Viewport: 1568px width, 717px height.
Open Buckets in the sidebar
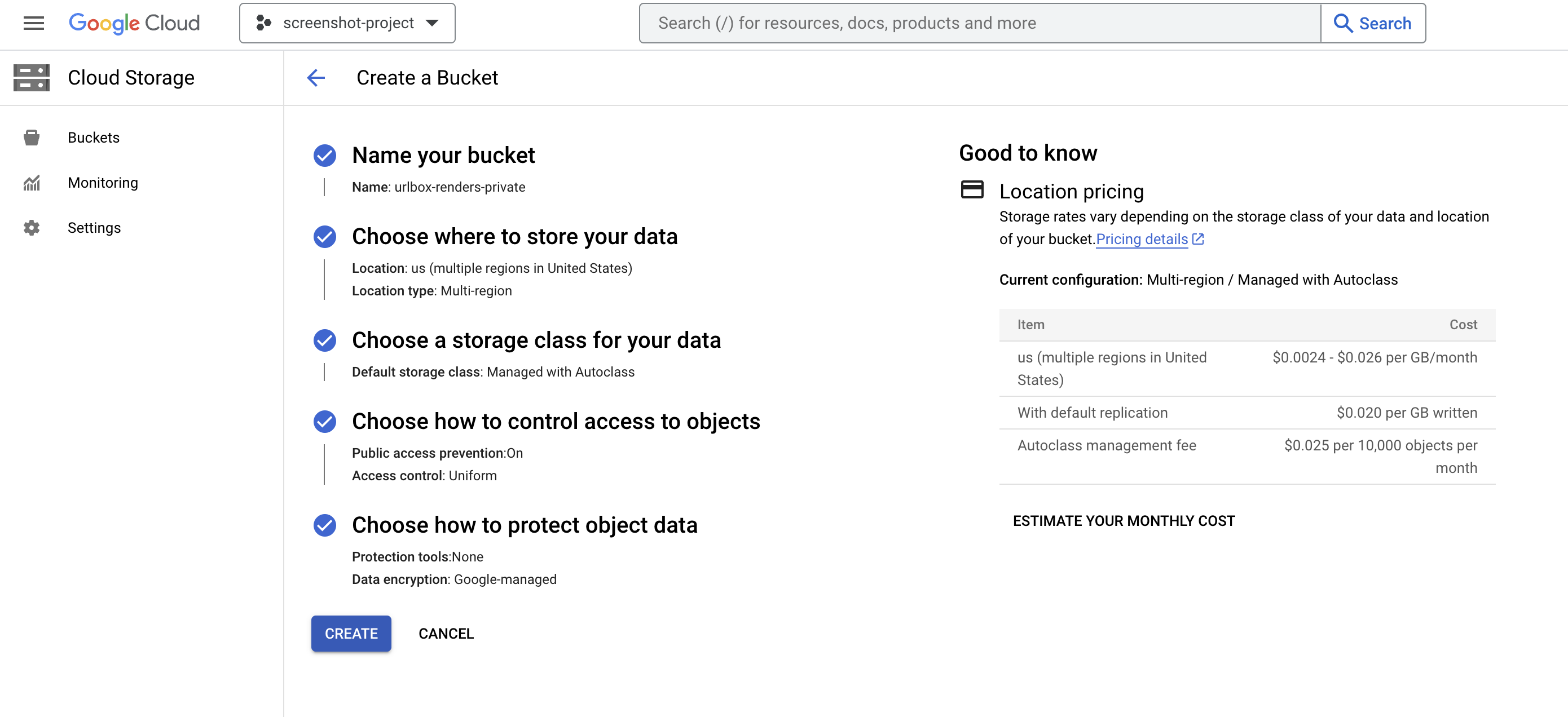(94, 138)
